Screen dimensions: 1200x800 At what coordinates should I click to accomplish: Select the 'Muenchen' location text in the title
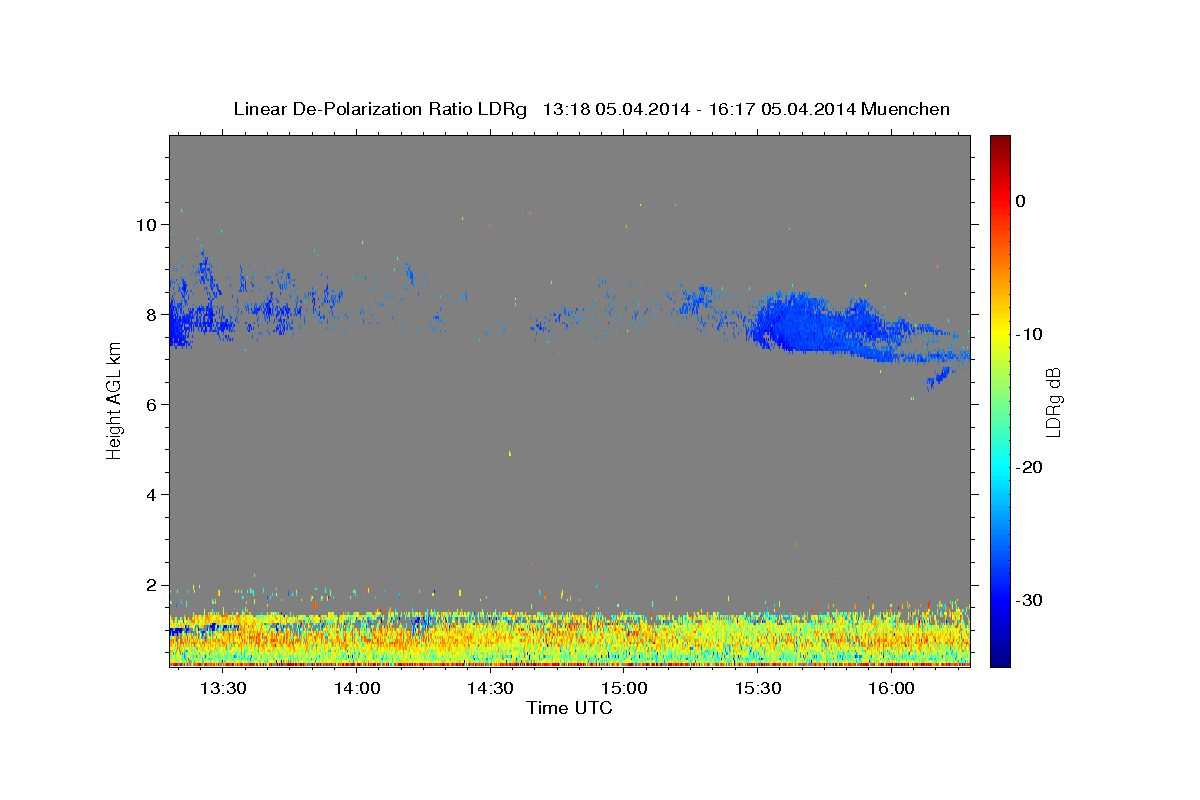coord(905,109)
